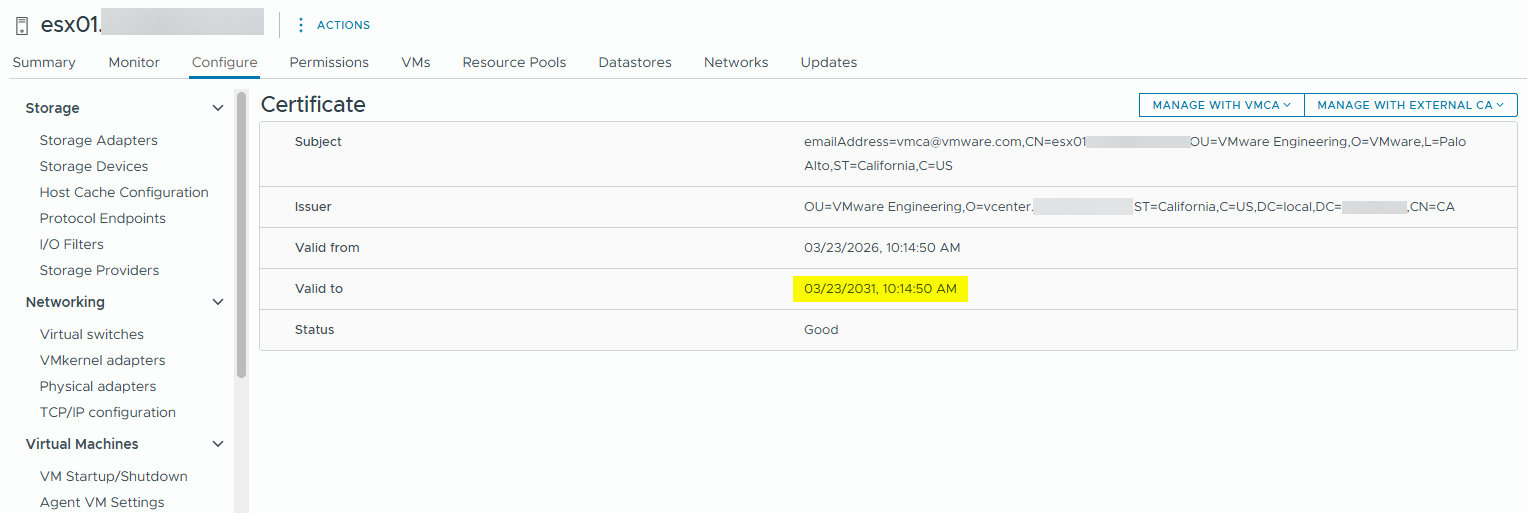Click the ESXi host icon beside esx01
1527x513 pixels.
[x=22, y=26]
